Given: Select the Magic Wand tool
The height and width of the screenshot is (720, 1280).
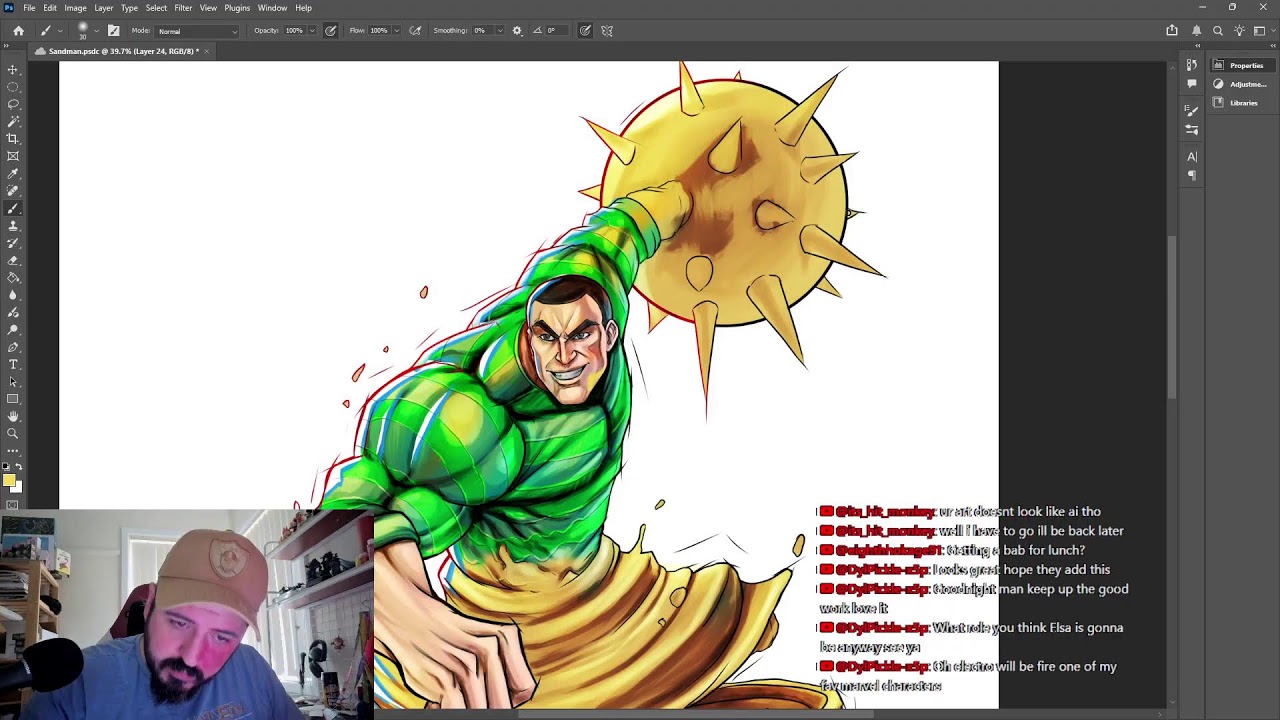Looking at the screenshot, I should [x=13, y=121].
